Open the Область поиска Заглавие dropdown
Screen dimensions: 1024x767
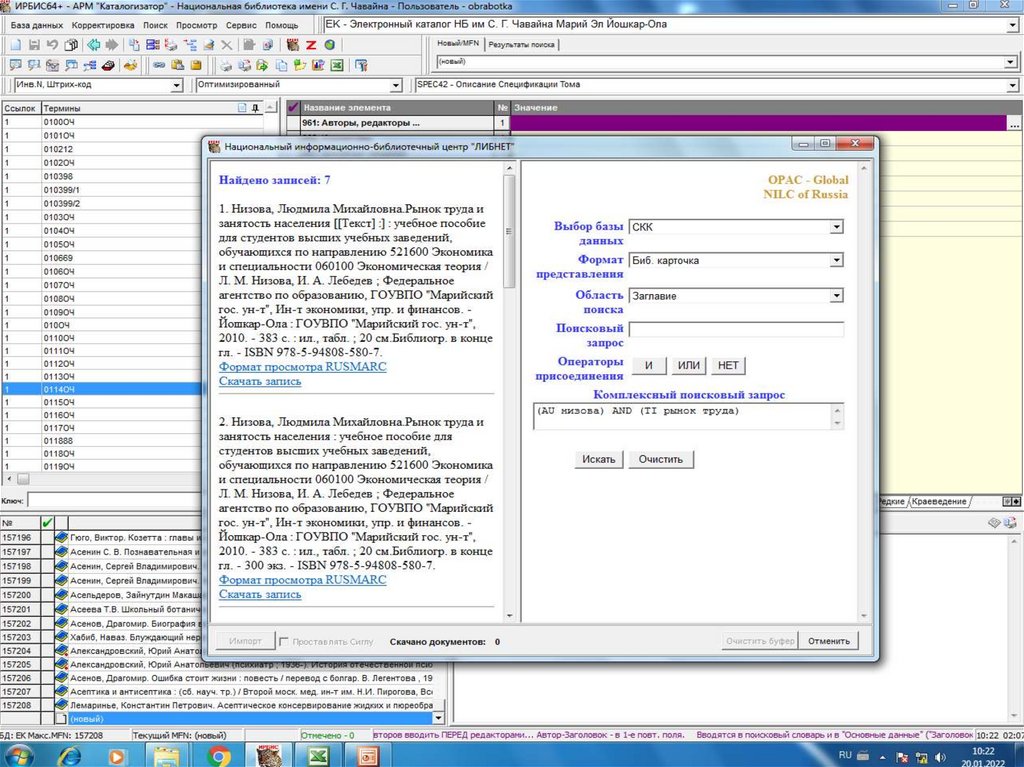click(x=837, y=295)
